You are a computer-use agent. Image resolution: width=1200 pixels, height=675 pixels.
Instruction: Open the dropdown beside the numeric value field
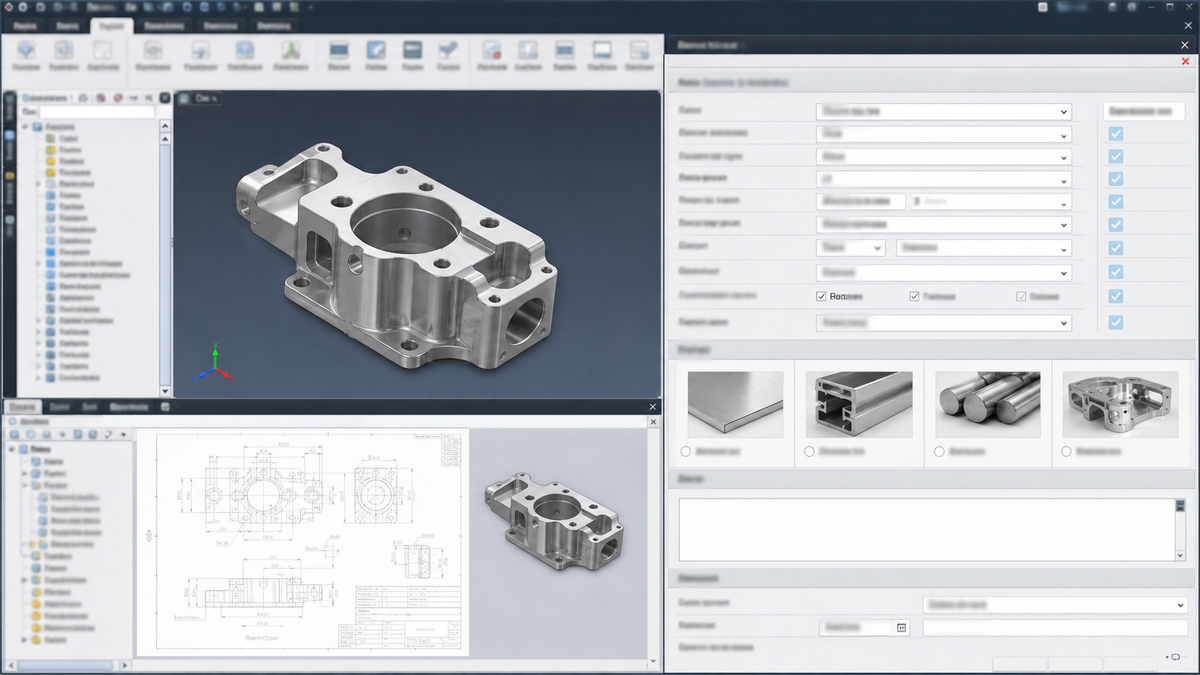point(990,201)
